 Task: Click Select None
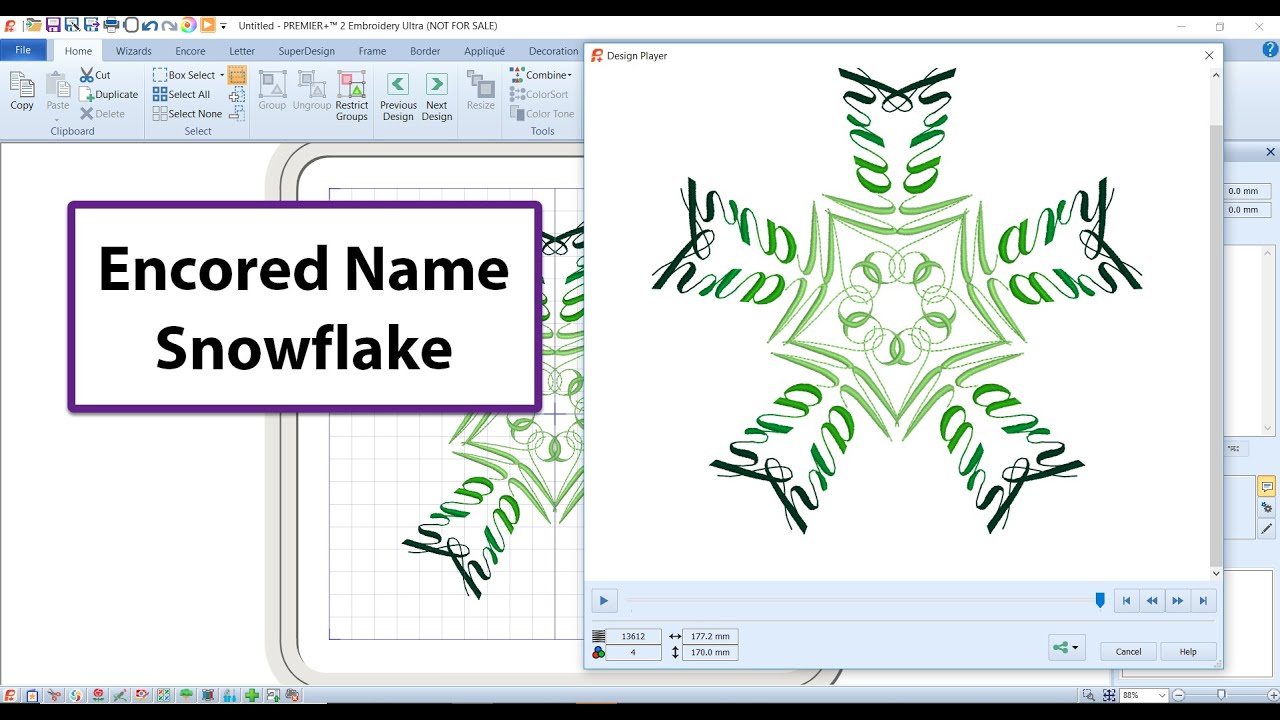pos(187,113)
